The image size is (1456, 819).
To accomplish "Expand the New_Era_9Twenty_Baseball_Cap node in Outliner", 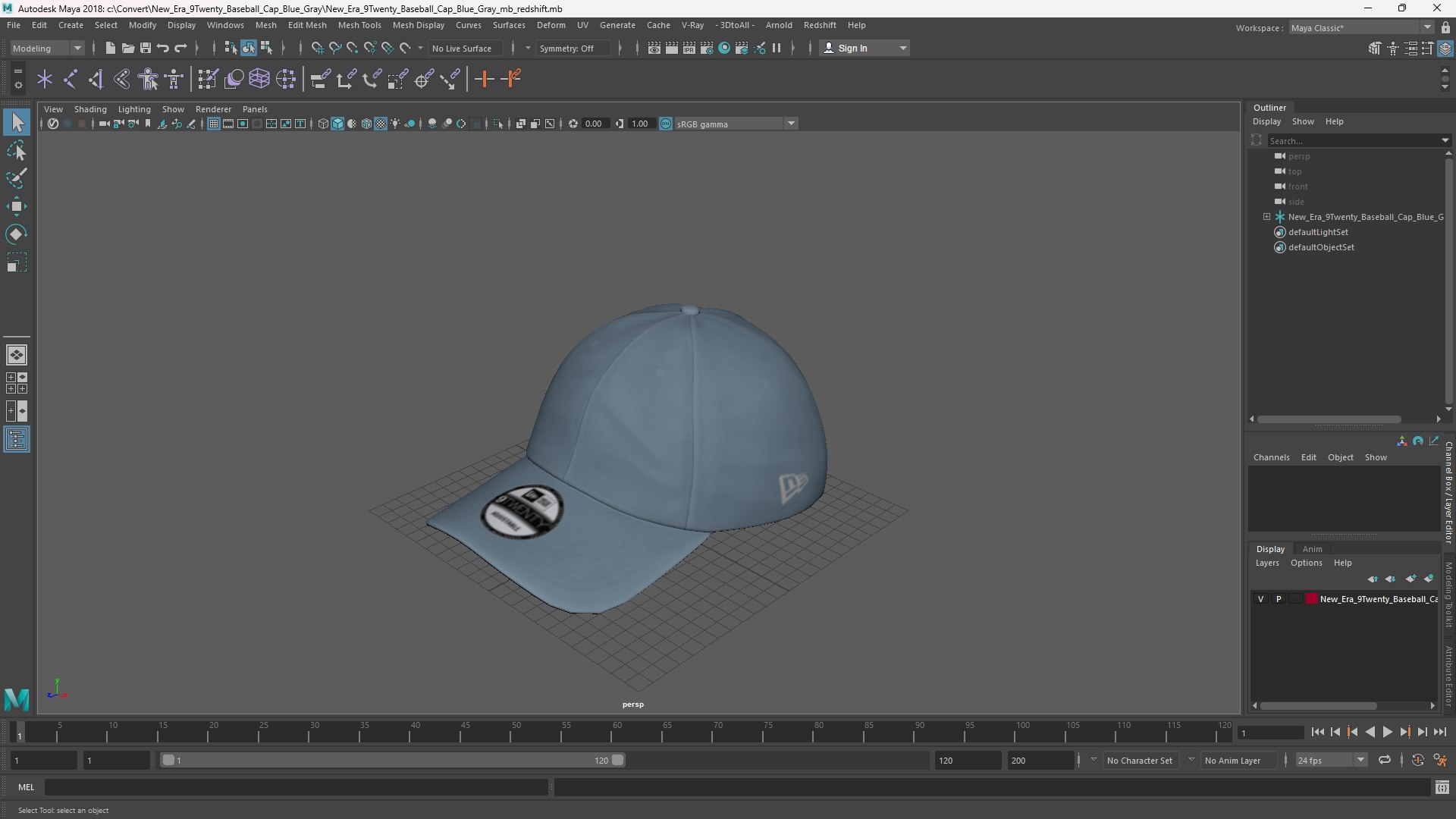I will tap(1266, 217).
